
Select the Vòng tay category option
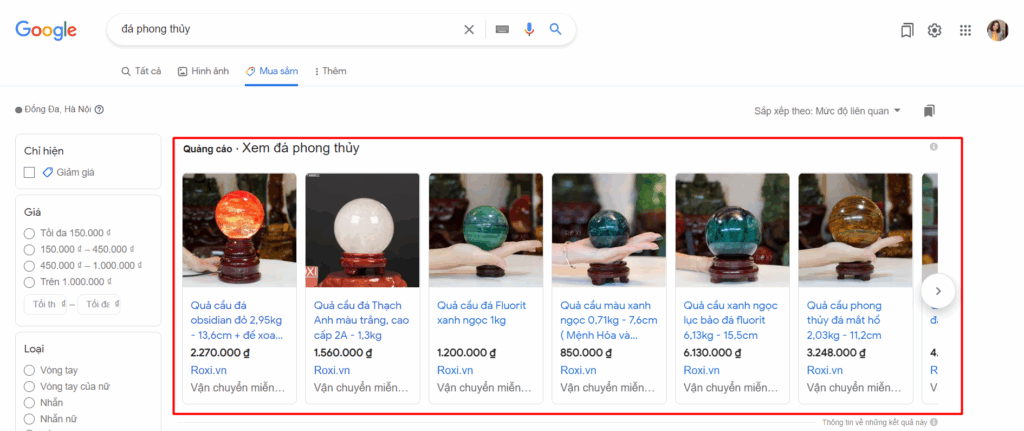click(x=30, y=370)
